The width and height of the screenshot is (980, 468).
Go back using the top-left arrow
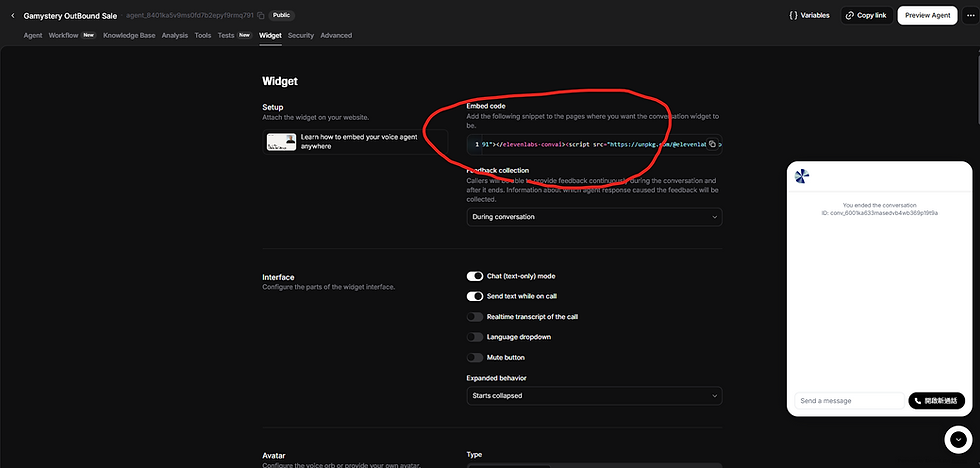click(x=12, y=16)
